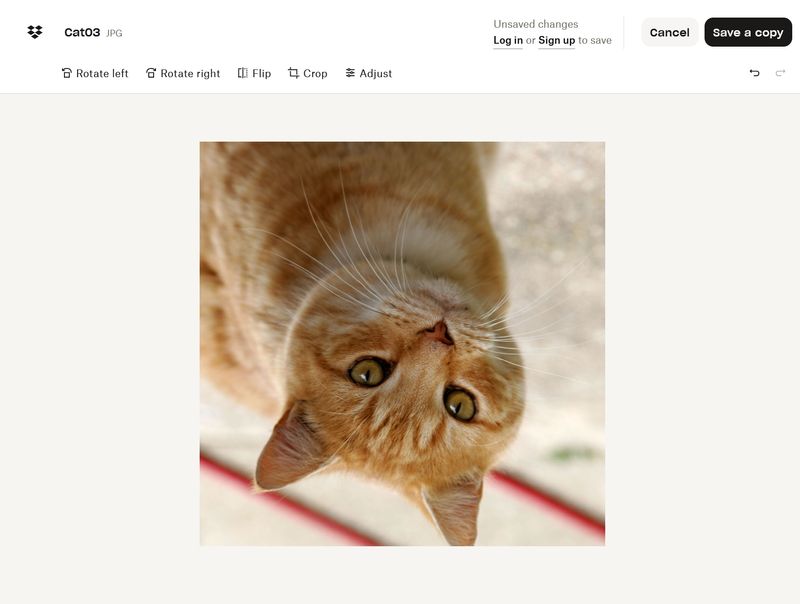Follow the Sign up link

click(x=557, y=40)
